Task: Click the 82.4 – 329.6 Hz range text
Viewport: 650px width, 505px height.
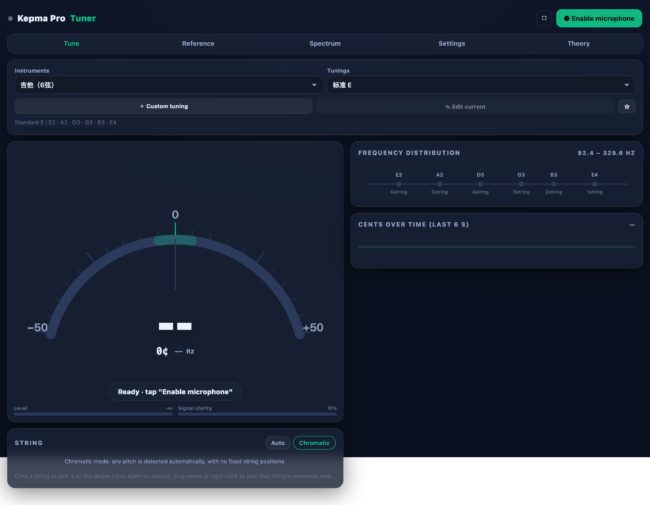Action: 606,153
